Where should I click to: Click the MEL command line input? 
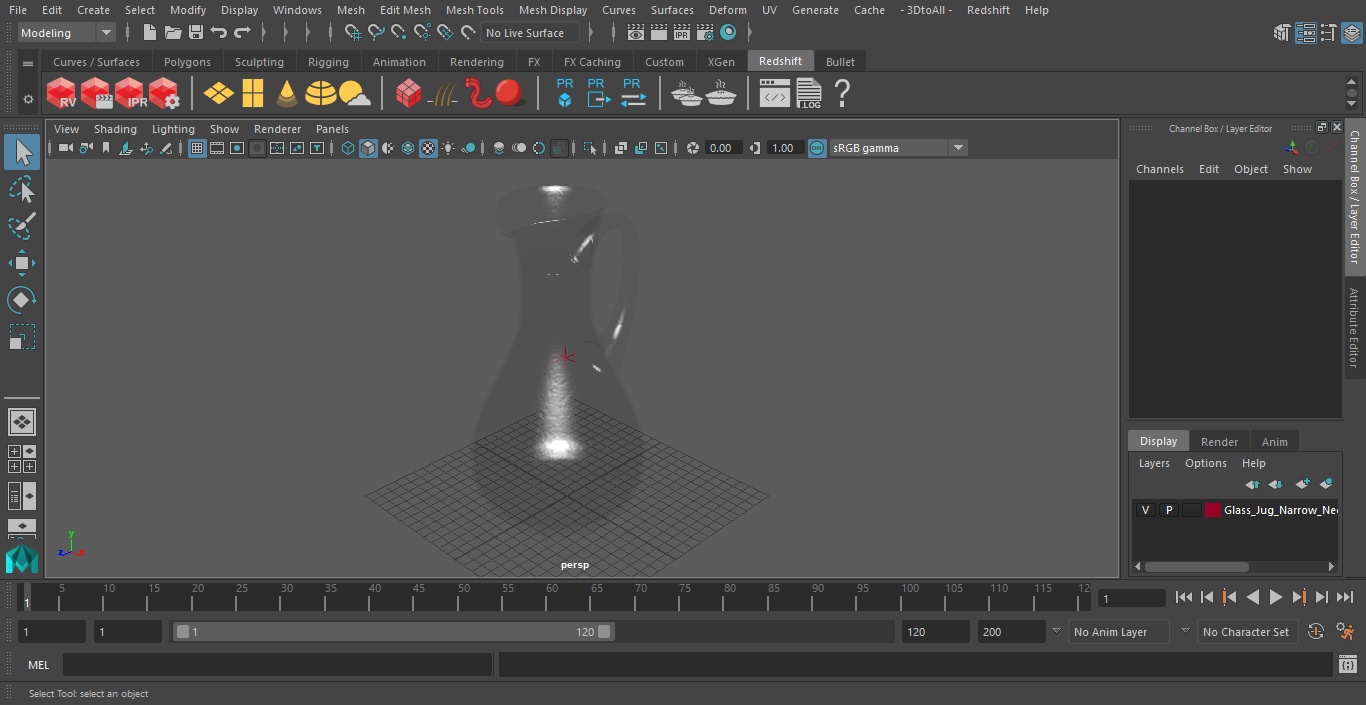point(277,665)
